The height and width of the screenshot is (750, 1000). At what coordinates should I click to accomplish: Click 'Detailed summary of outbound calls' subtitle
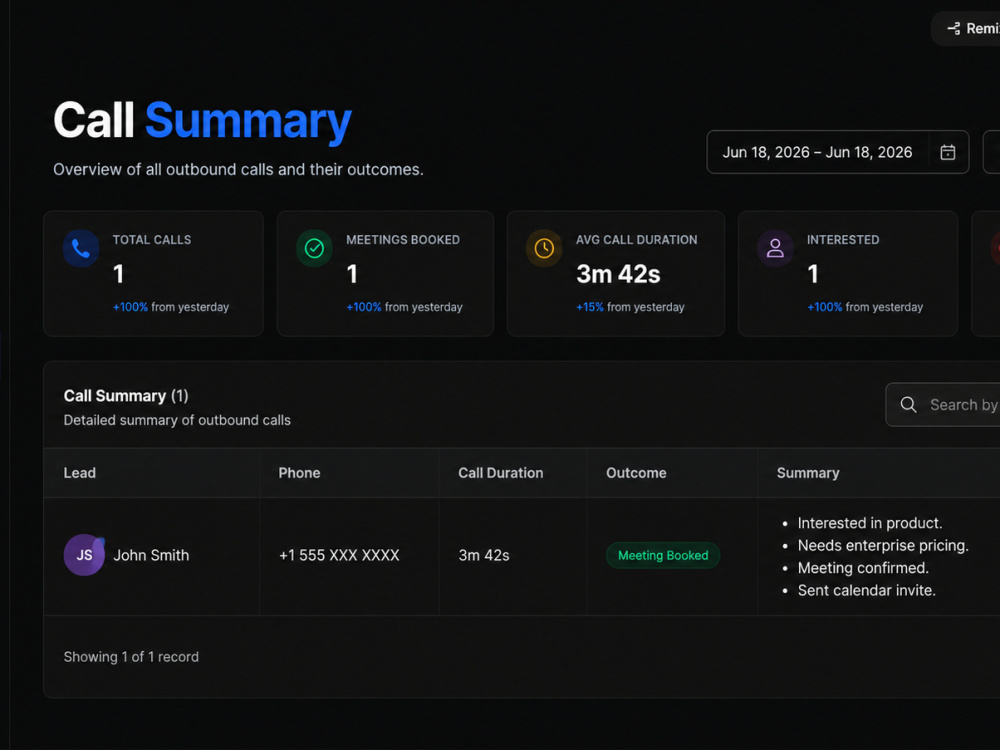(177, 420)
